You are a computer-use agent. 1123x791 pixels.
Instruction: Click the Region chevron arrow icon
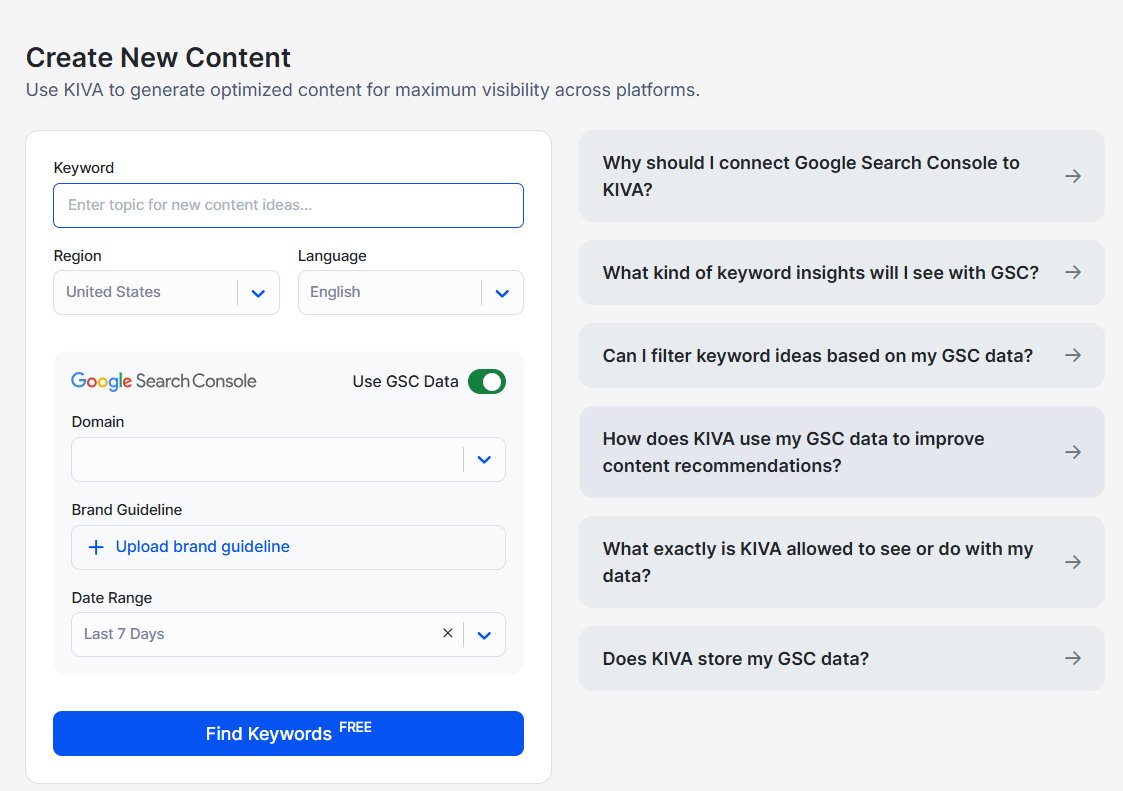259,293
